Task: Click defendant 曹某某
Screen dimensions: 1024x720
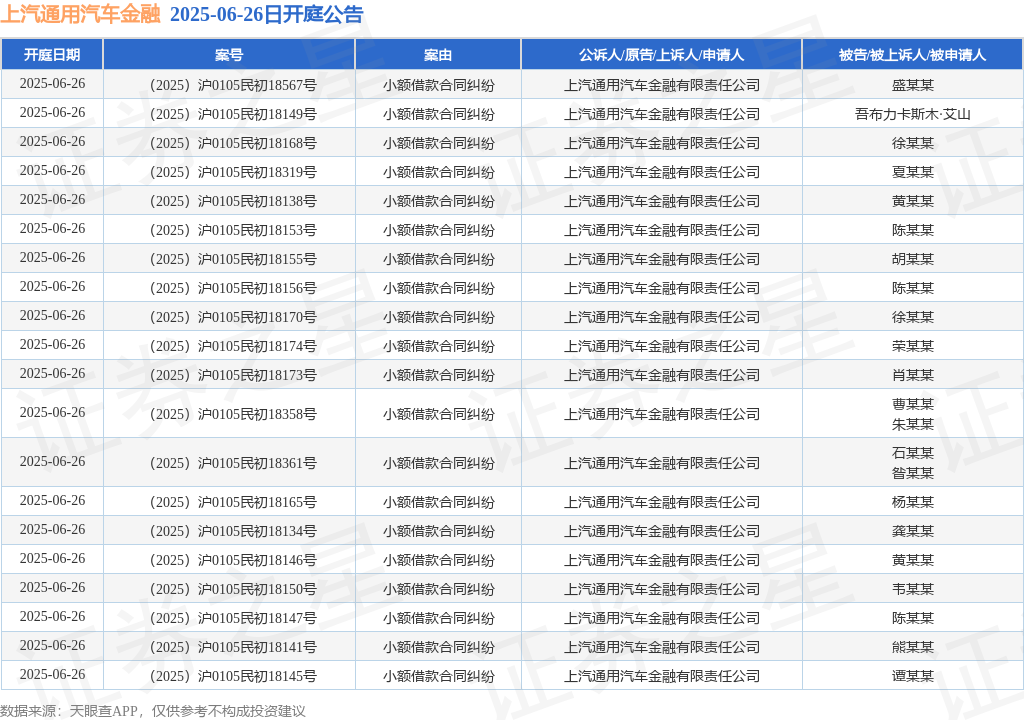Action: point(913,404)
